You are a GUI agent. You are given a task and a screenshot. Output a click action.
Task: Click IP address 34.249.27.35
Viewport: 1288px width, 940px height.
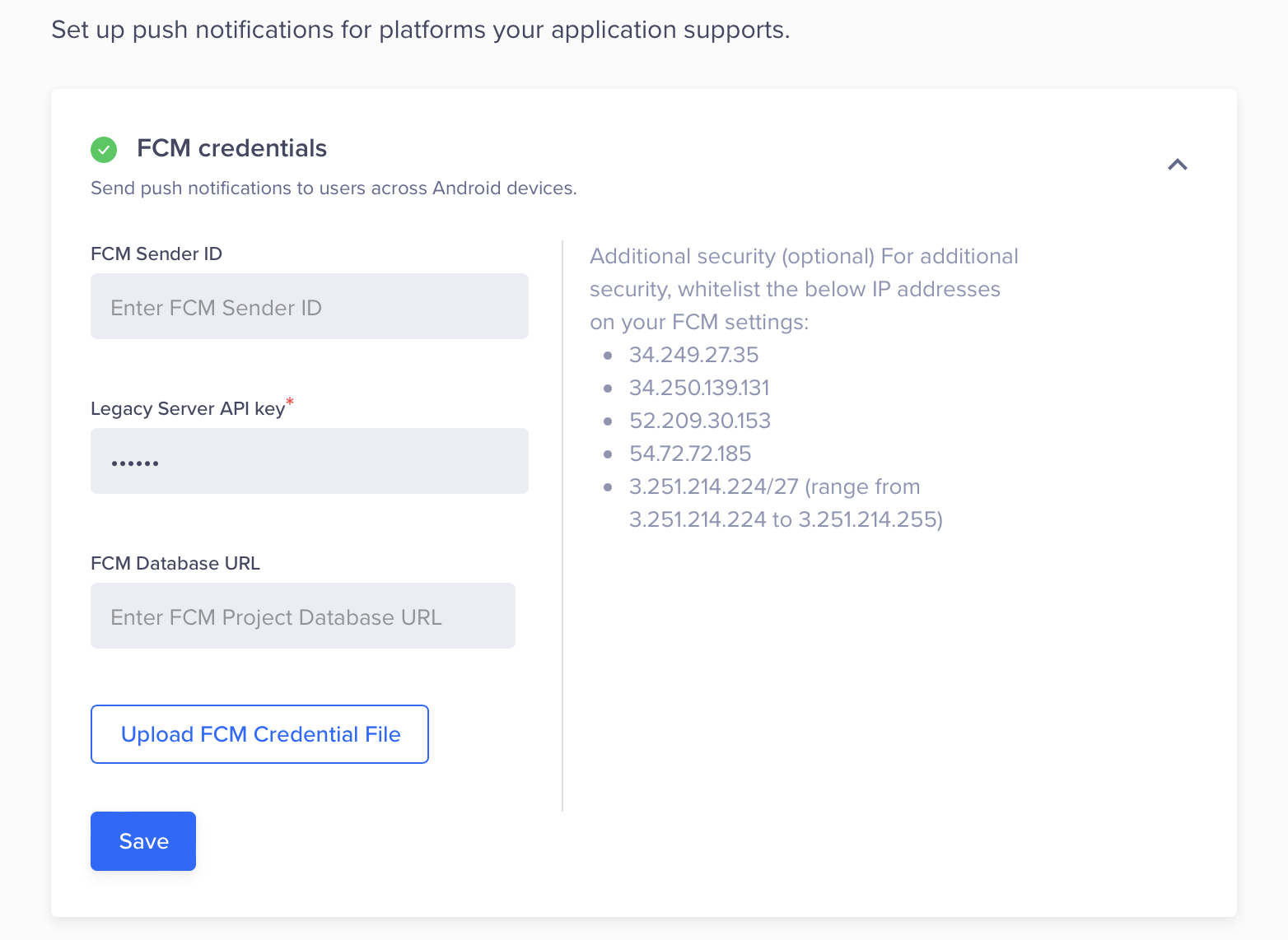point(693,355)
